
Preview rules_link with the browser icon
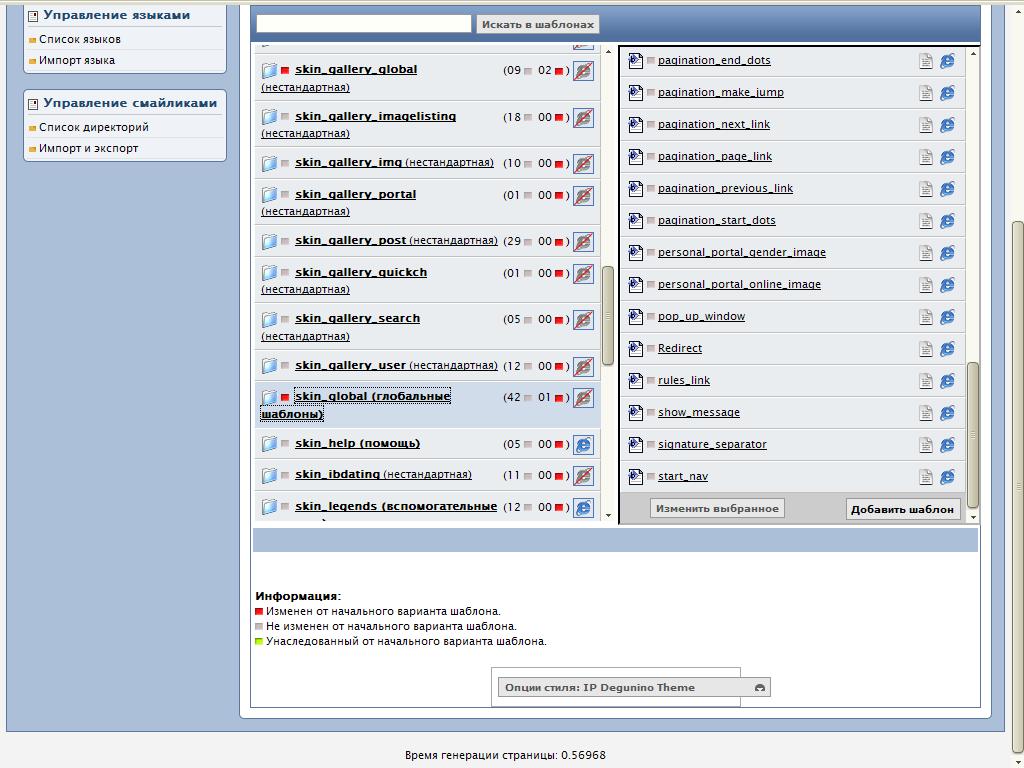[x=948, y=381]
